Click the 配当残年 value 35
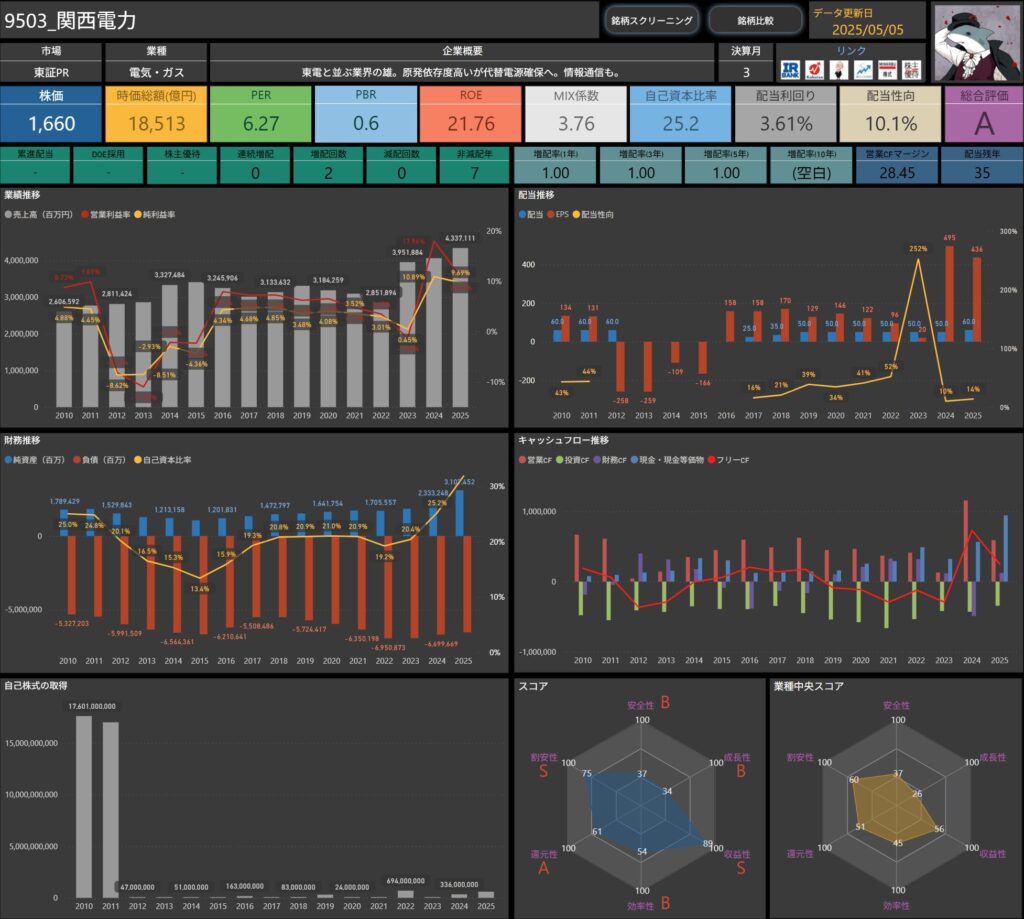Screen dimensions: 1024x919 tap(982, 173)
